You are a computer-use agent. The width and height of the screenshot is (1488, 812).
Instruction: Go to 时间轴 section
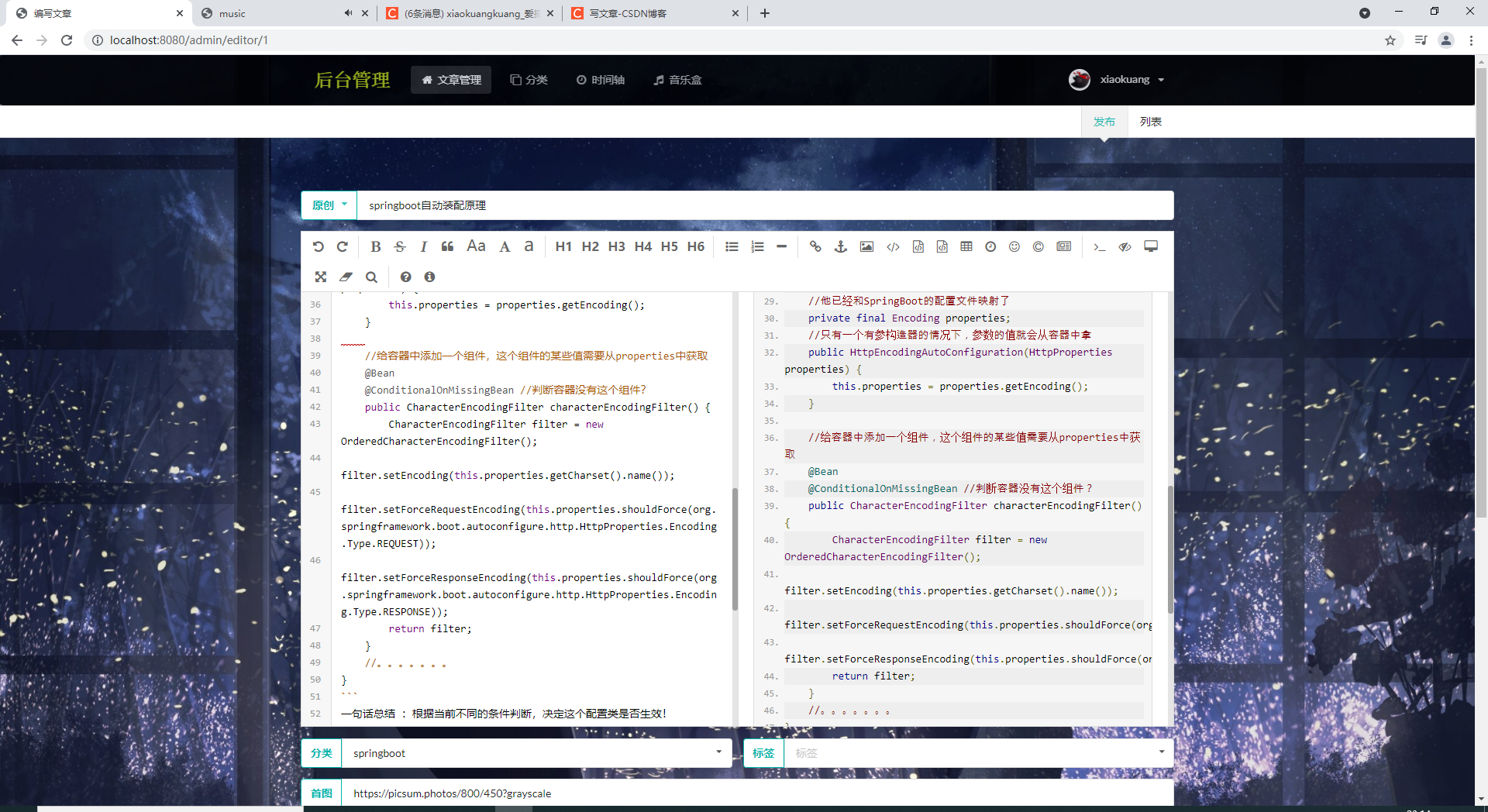click(601, 80)
